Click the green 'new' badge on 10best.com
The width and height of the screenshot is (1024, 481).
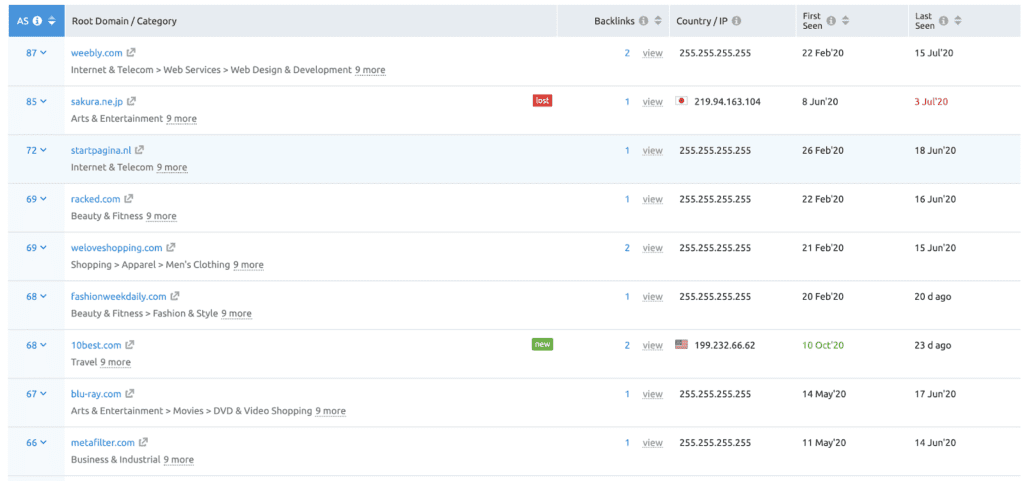542,344
